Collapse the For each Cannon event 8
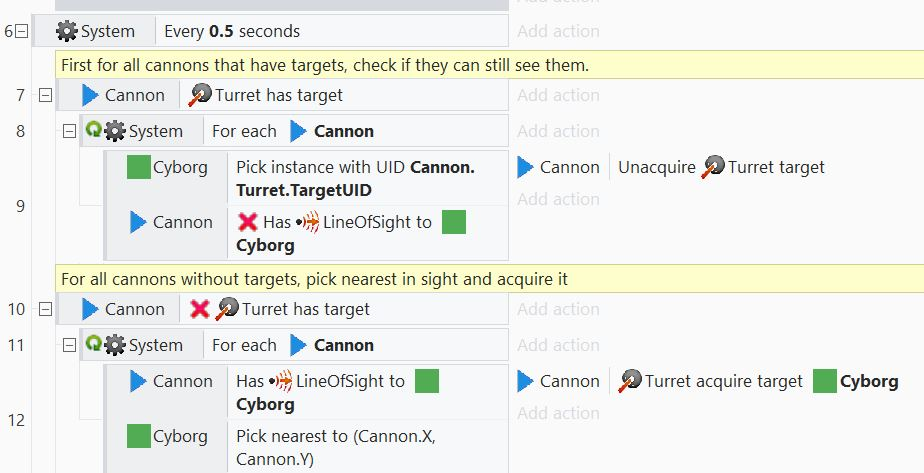Screen dimensions: 924x473 (x=70, y=131)
